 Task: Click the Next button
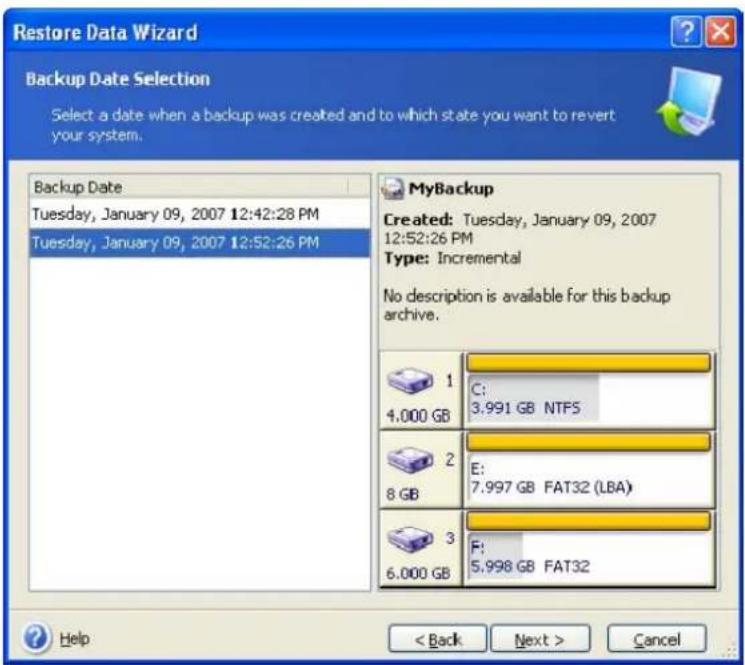click(540, 639)
